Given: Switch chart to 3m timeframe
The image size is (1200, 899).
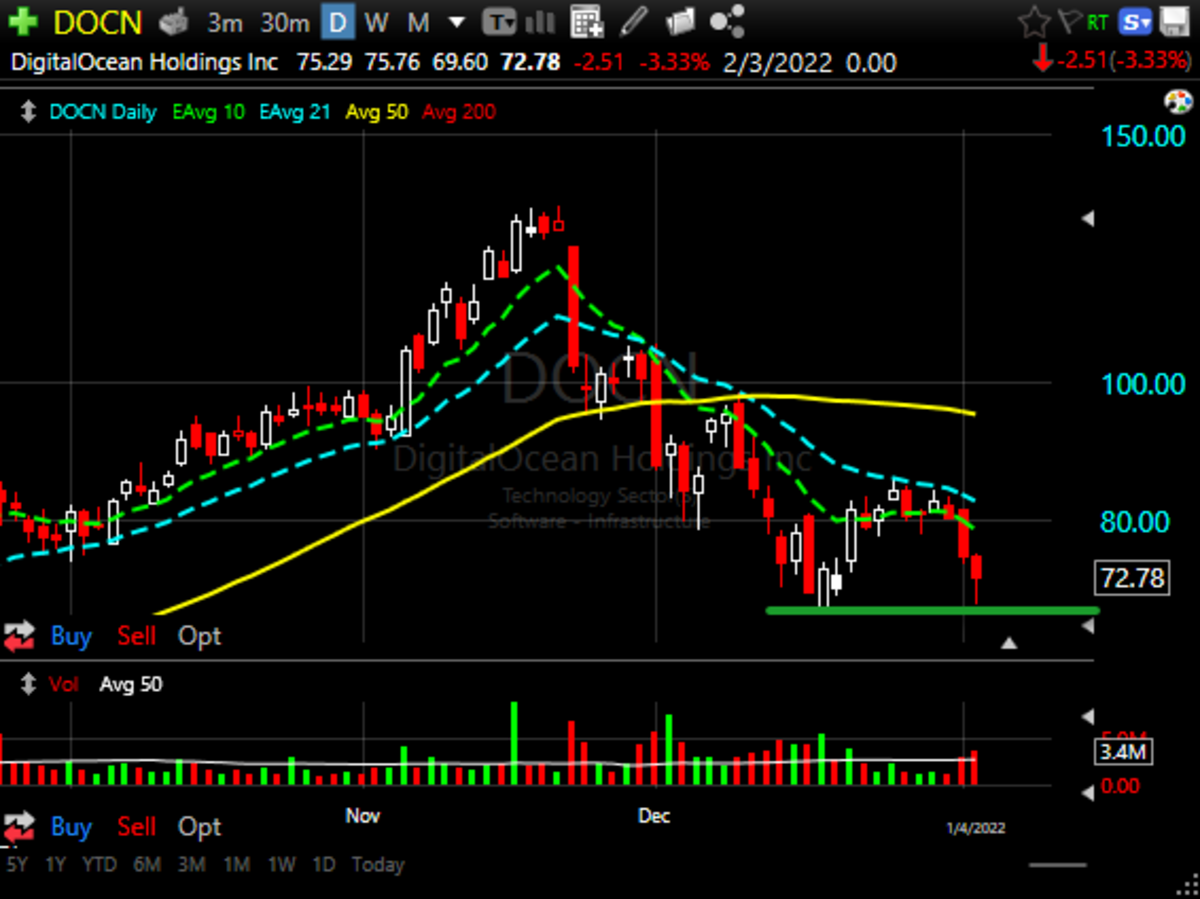Looking at the screenshot, I should [x=225, y=21].
